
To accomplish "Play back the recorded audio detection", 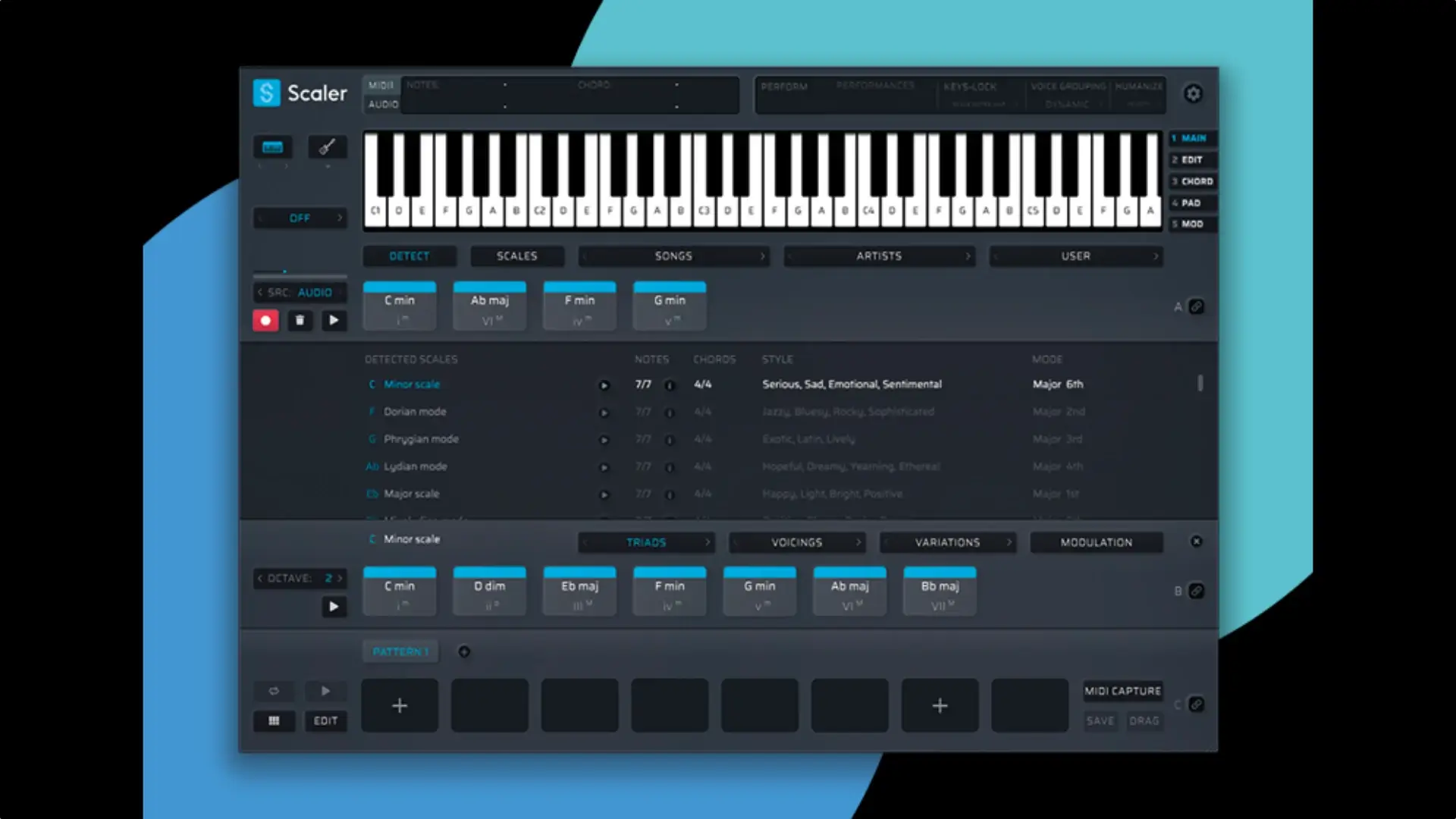I will 334,321.
